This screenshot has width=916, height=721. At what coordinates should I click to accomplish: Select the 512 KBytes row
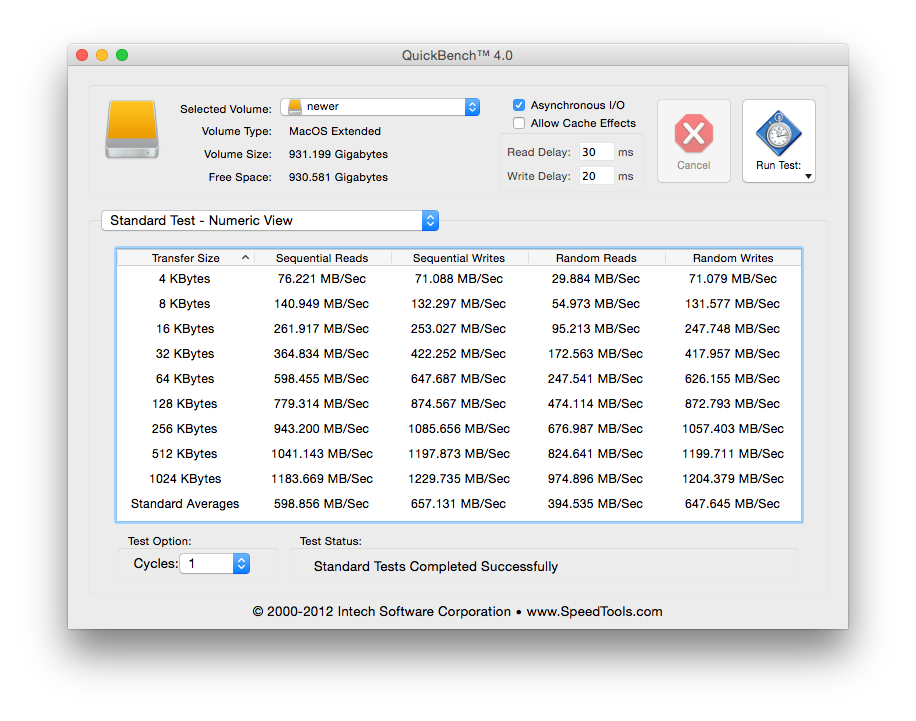click(459, 453)
